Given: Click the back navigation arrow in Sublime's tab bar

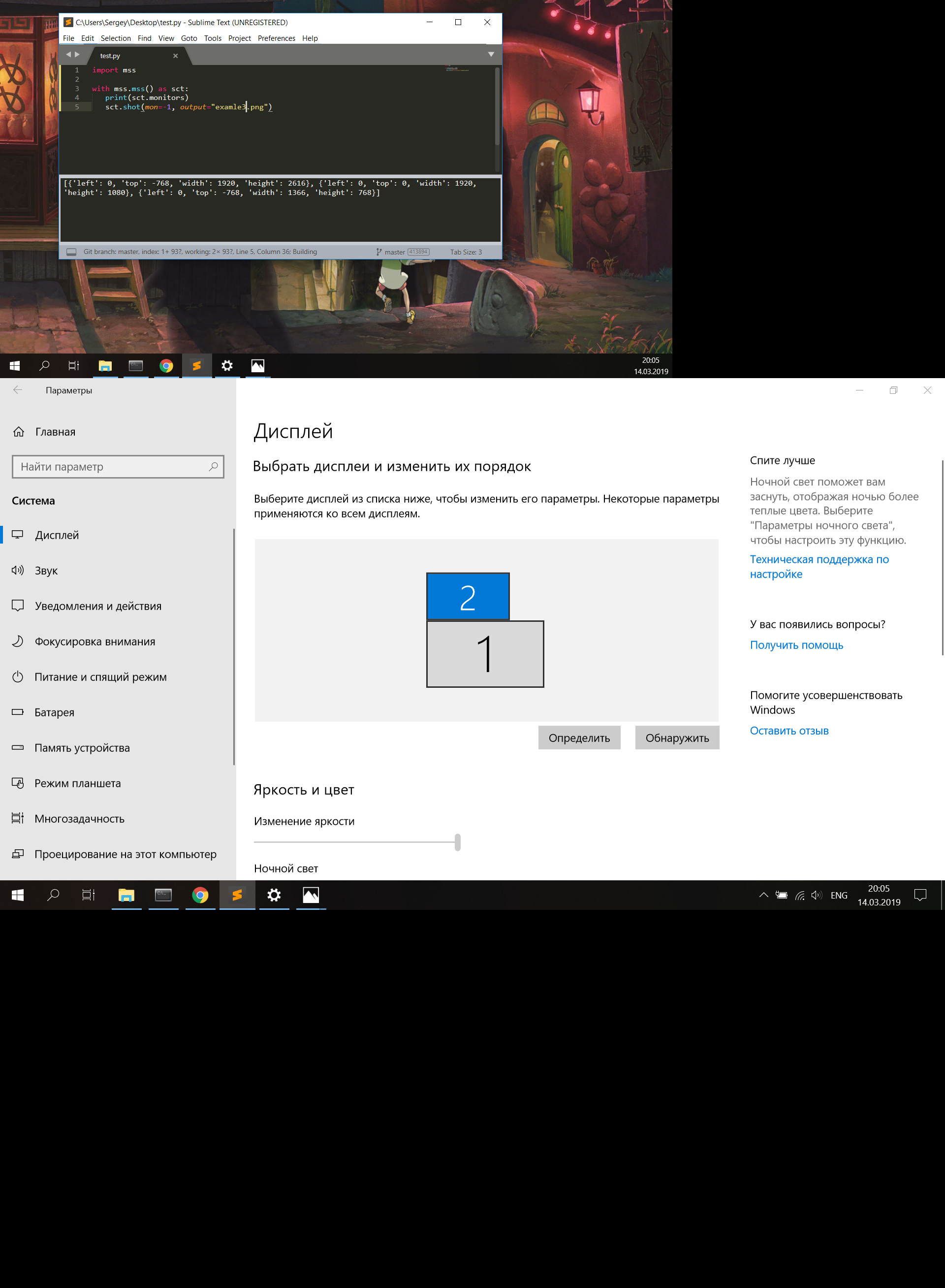Looking at the screenshot, I should click(68, 54).
